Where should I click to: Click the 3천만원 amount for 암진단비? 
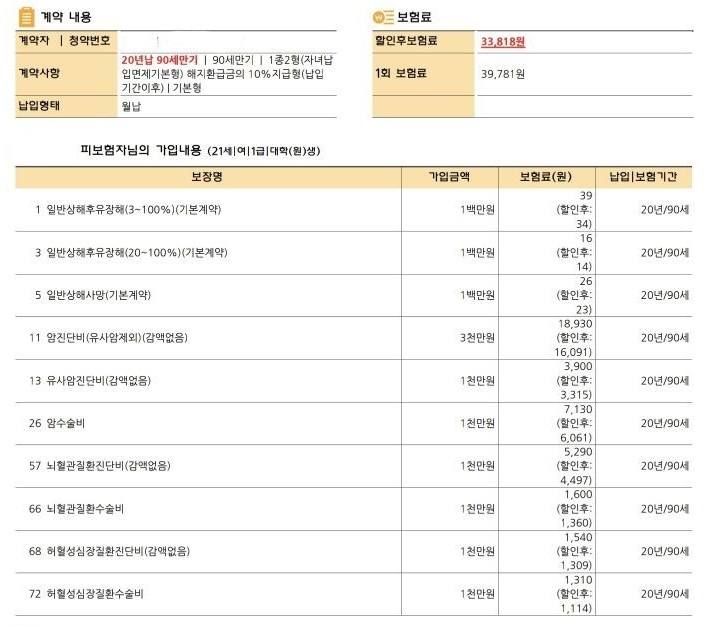pos(477,338)
